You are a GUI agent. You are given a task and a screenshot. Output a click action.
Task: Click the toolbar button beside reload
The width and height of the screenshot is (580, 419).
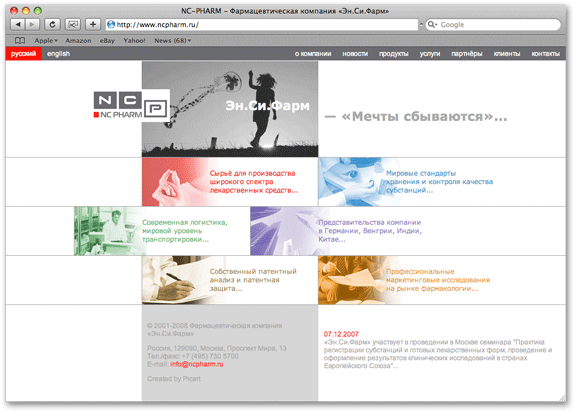(x=72, y=25)
